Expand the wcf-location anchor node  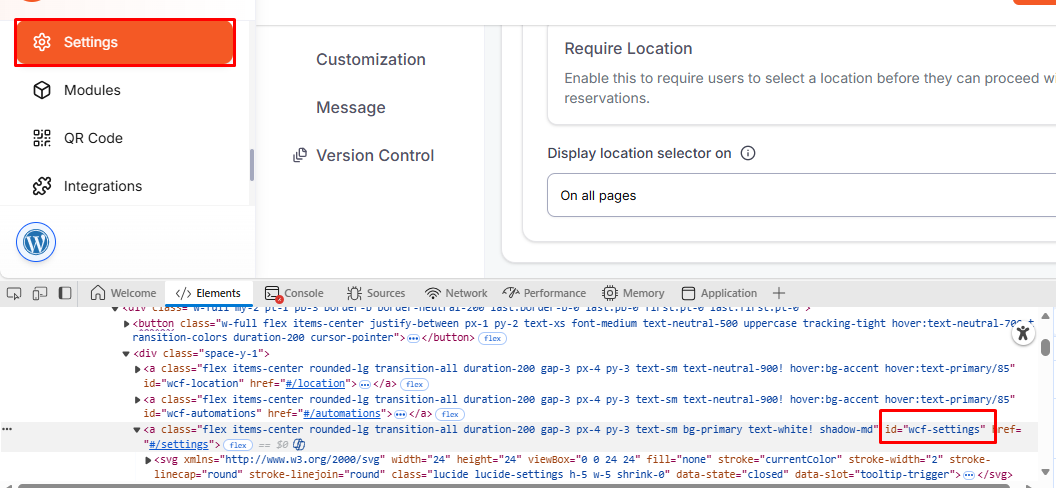pos(138,369)
